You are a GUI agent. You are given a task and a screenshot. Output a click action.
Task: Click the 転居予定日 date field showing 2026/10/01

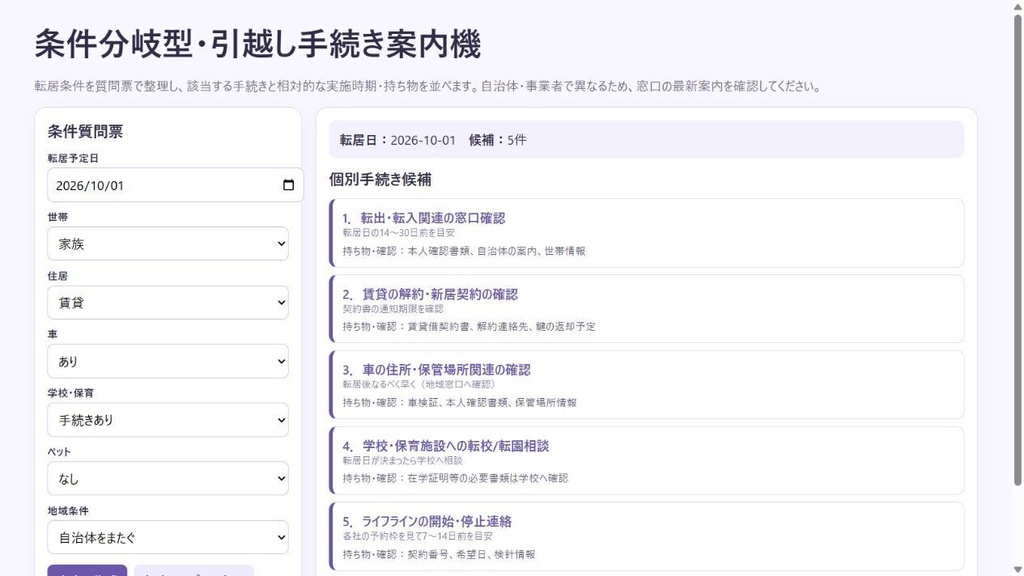(175, 185)
